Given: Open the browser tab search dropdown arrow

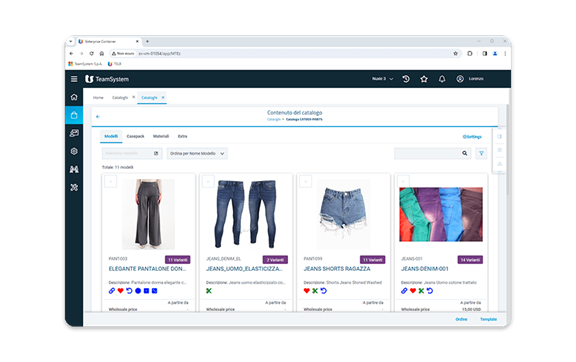Looking at the screenshot, I should point(71,42).
